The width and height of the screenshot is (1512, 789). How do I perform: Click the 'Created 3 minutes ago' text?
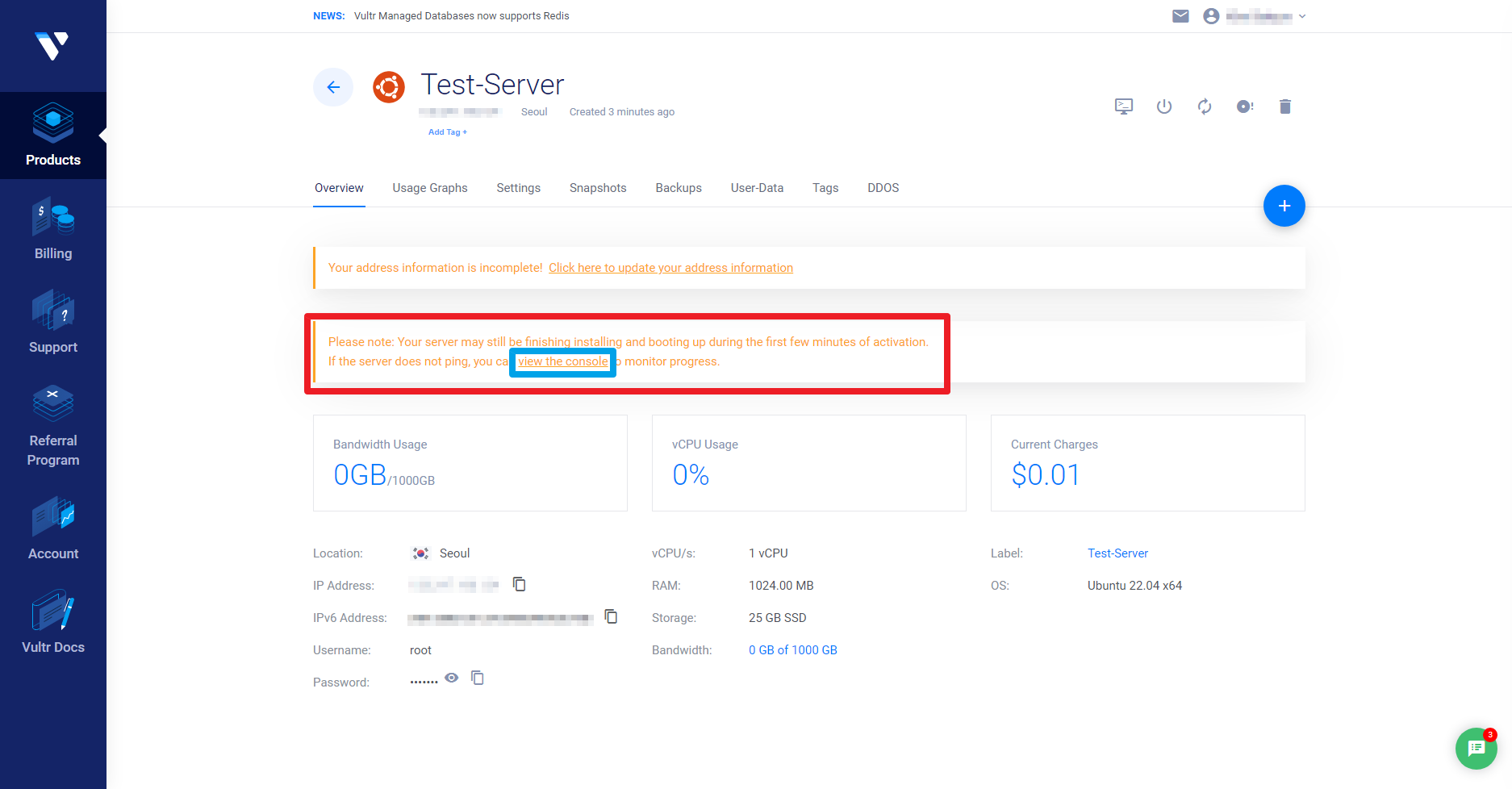[x=622, y=112]
